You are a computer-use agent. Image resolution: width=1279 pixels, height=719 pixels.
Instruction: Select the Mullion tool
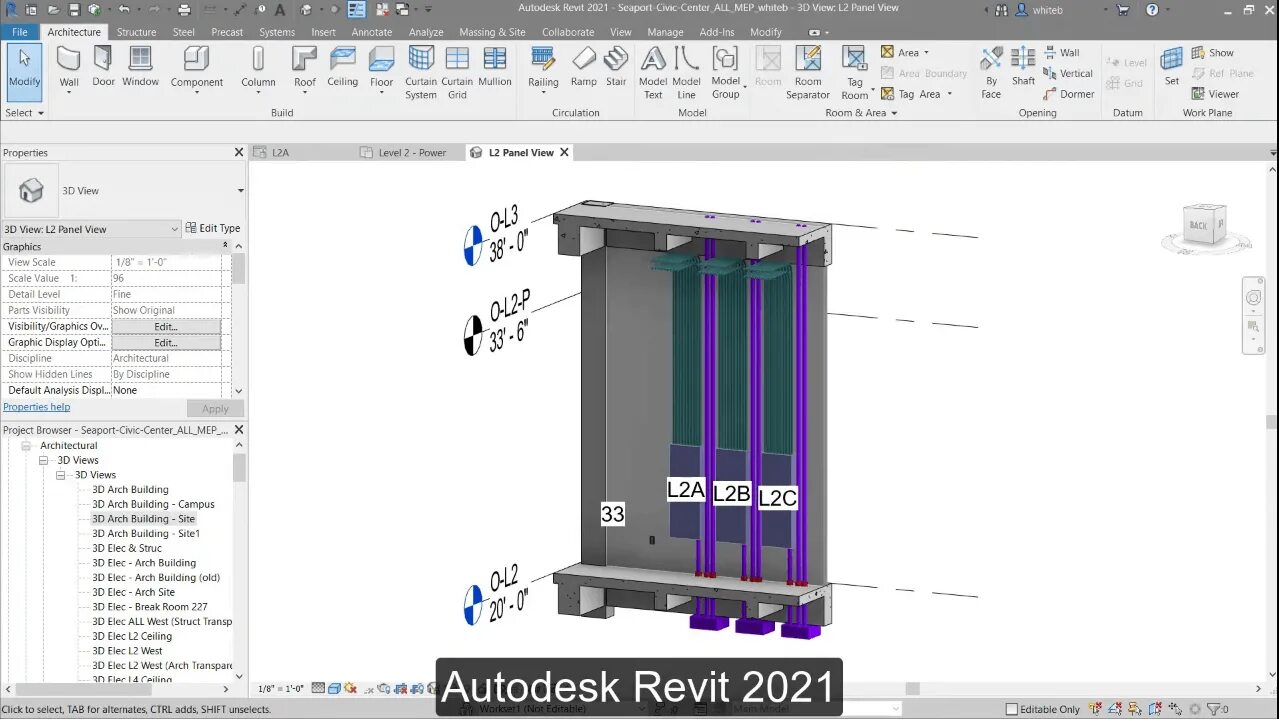(495, 66)
